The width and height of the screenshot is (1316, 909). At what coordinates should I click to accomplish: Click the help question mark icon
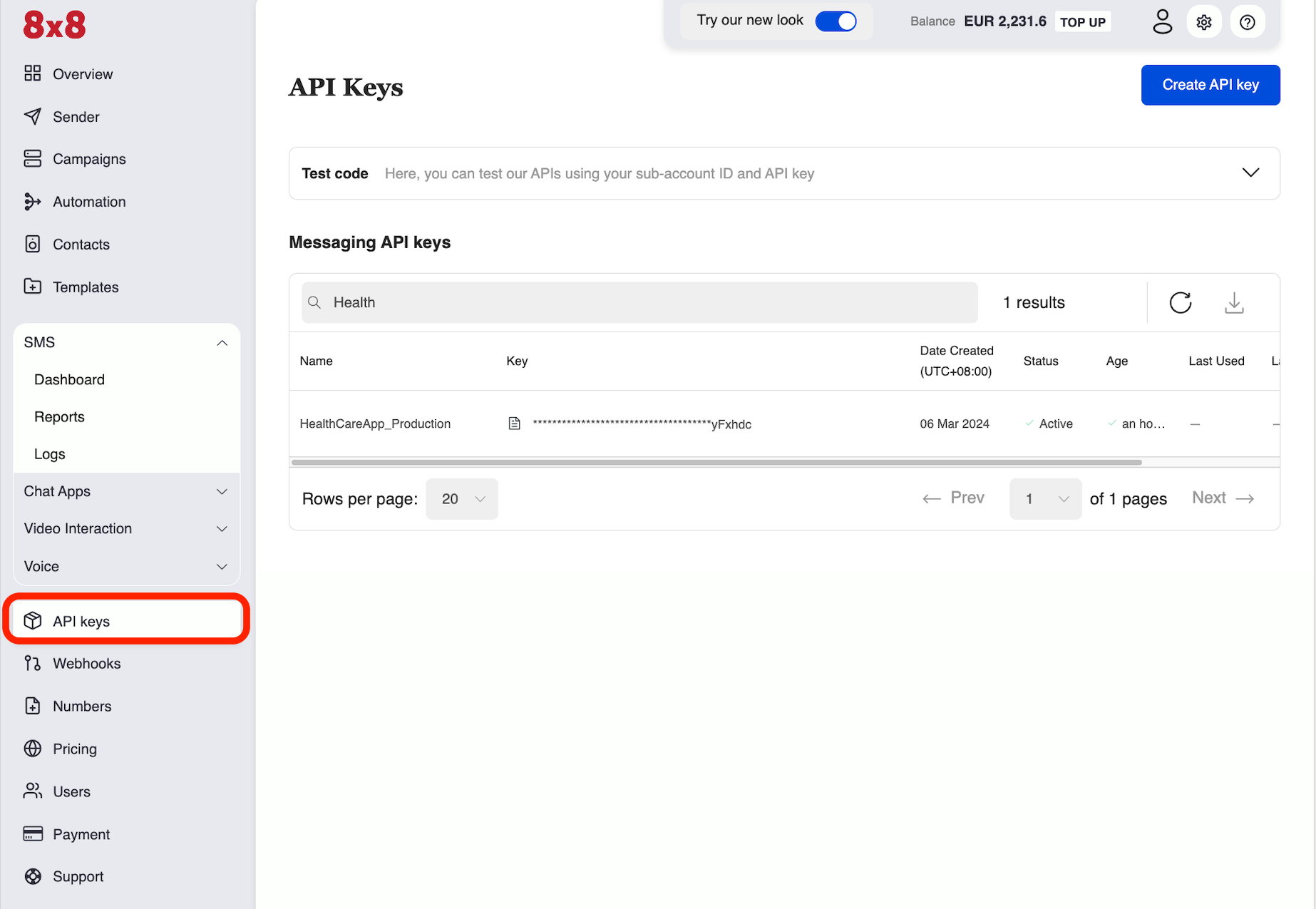[1247, 22]
